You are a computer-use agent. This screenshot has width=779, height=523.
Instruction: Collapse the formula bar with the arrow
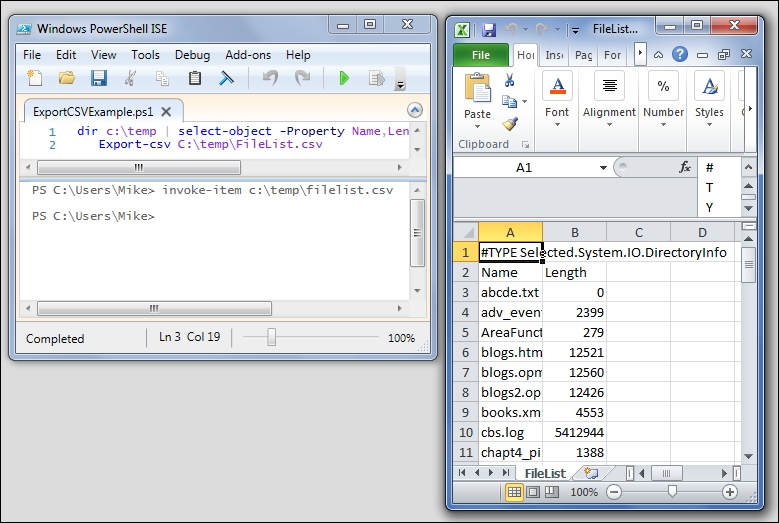749,167
